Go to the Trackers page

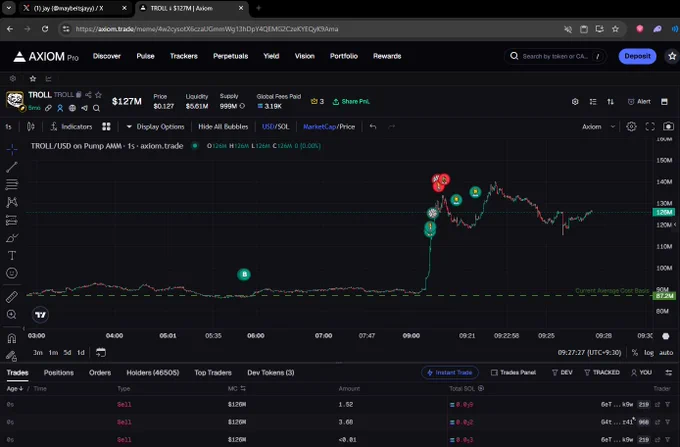[x=184, y=56]
